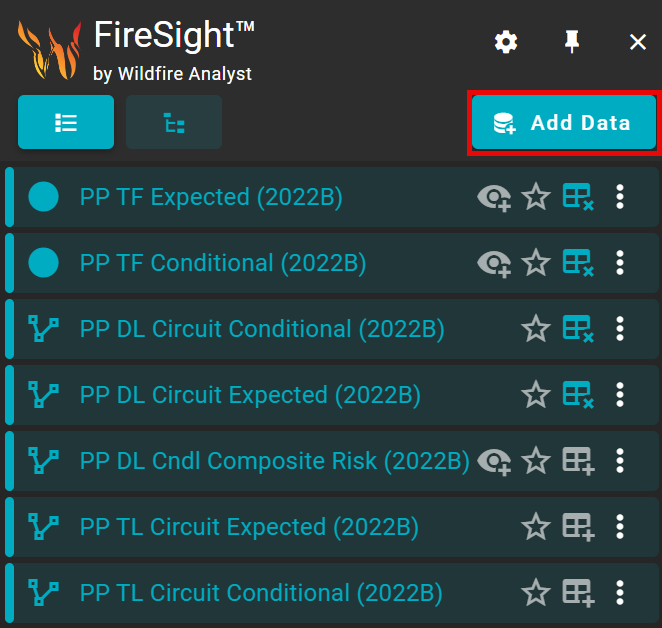Show PP TF Expected (2022B) layer visibility
This screenshot has width=662, height=628.
point(494,198)
